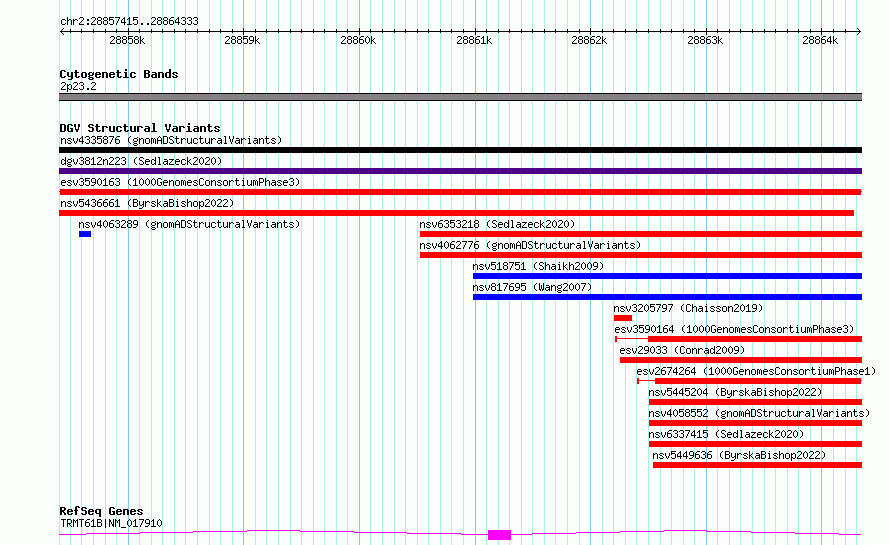Click the 28860k ruler tick label
Screen dimensions: 890x545
point(358,40)
